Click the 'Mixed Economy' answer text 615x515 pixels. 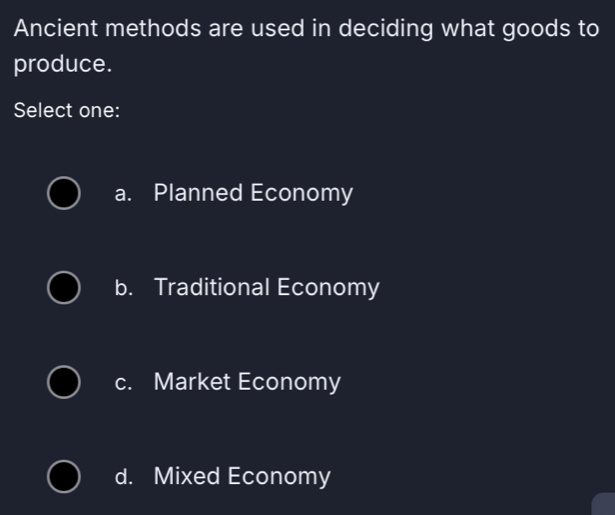click(242, 476)
